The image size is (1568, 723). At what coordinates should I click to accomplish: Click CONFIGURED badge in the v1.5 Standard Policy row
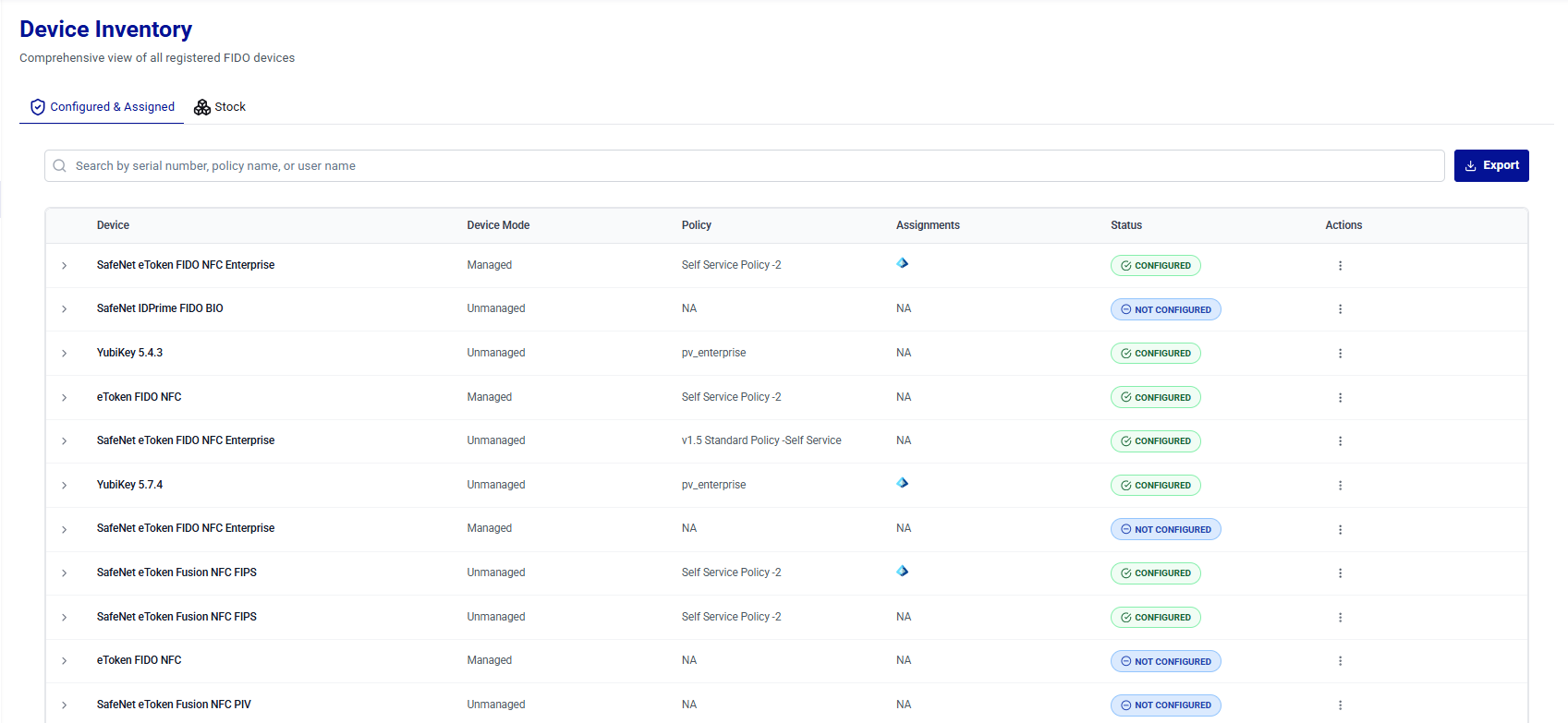coord(1156,441)
